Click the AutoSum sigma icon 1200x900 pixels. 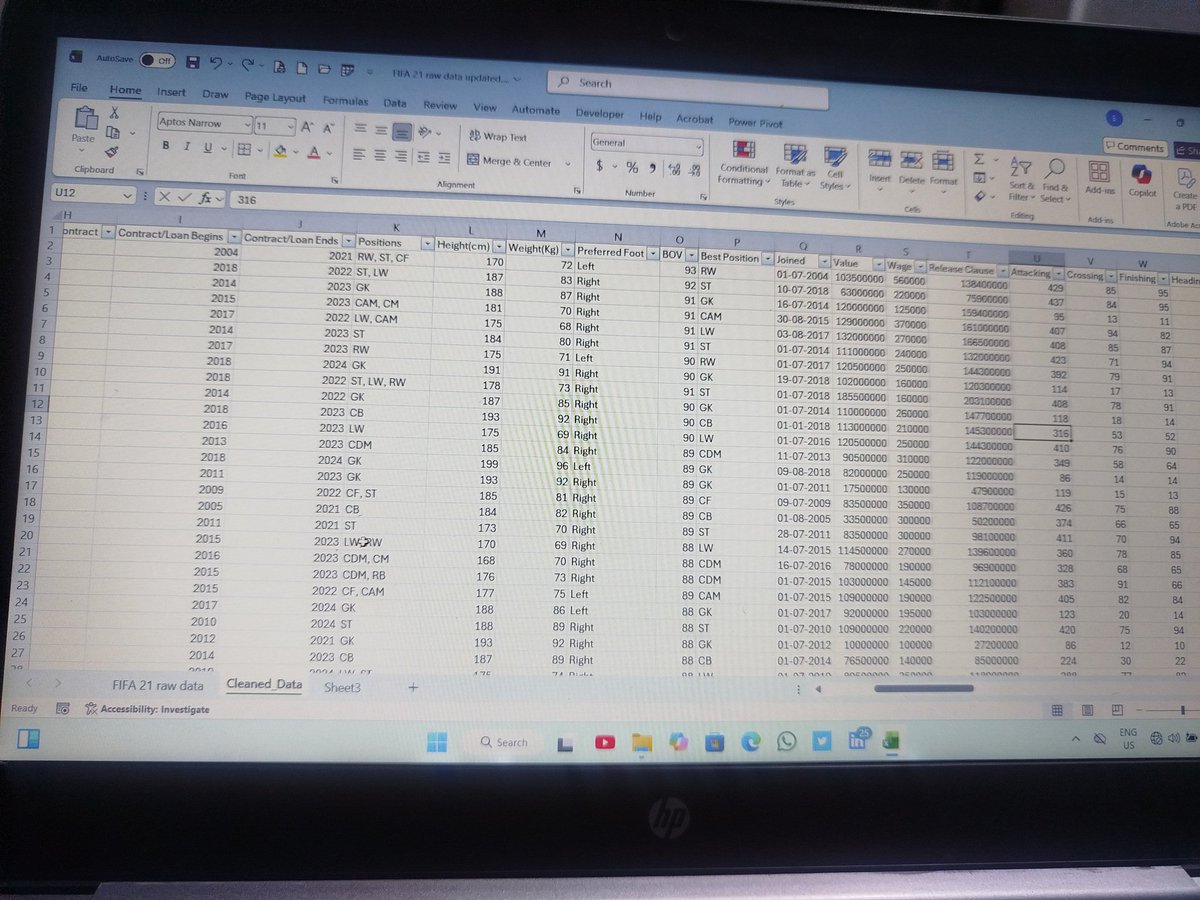point(980,159)
